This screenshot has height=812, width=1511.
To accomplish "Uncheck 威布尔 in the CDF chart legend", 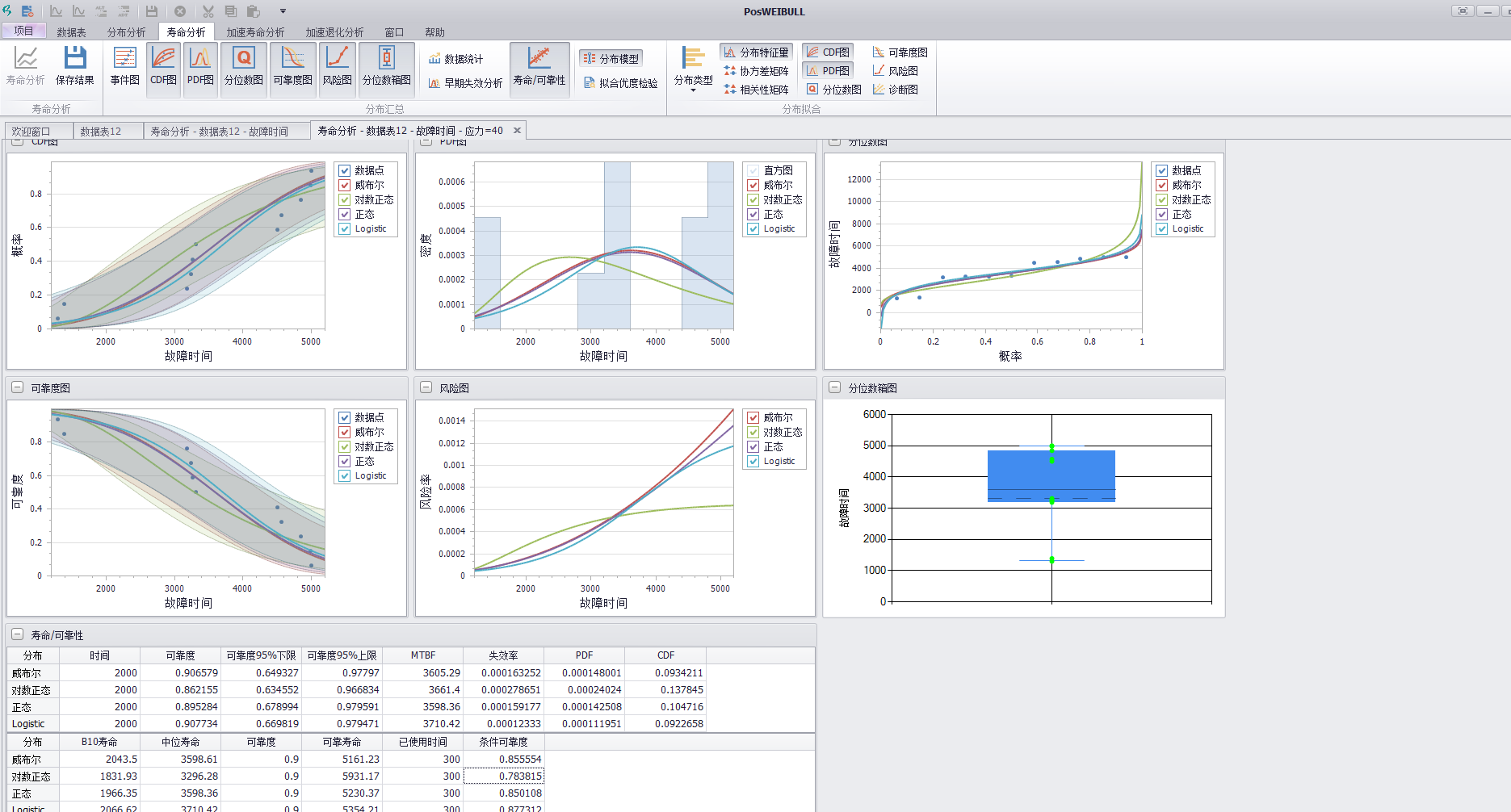I will tap(345, 185).
